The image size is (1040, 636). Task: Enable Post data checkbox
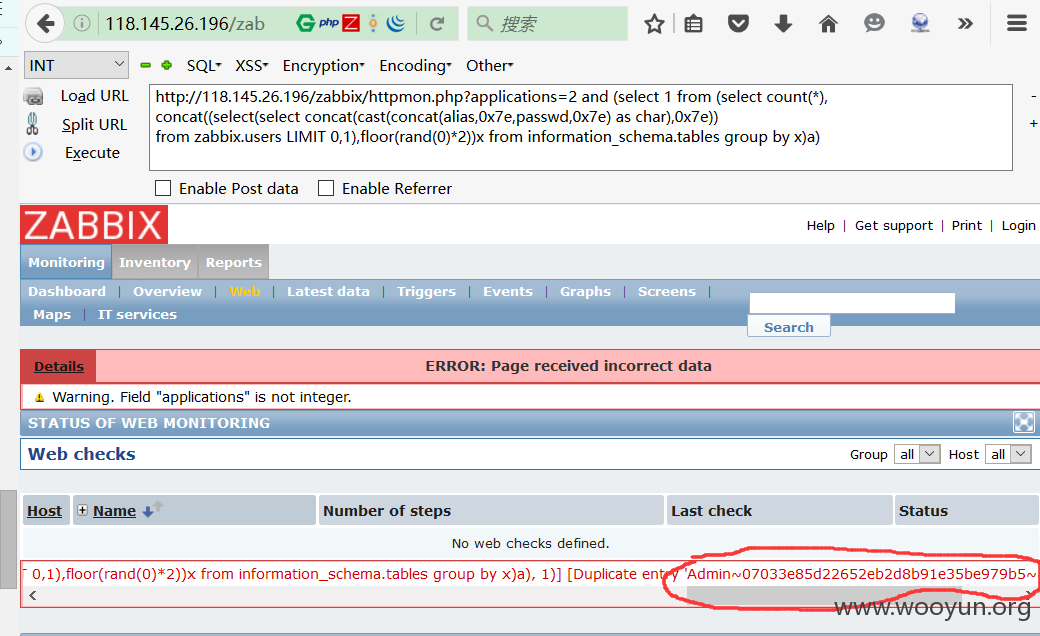tap(162, 188)
